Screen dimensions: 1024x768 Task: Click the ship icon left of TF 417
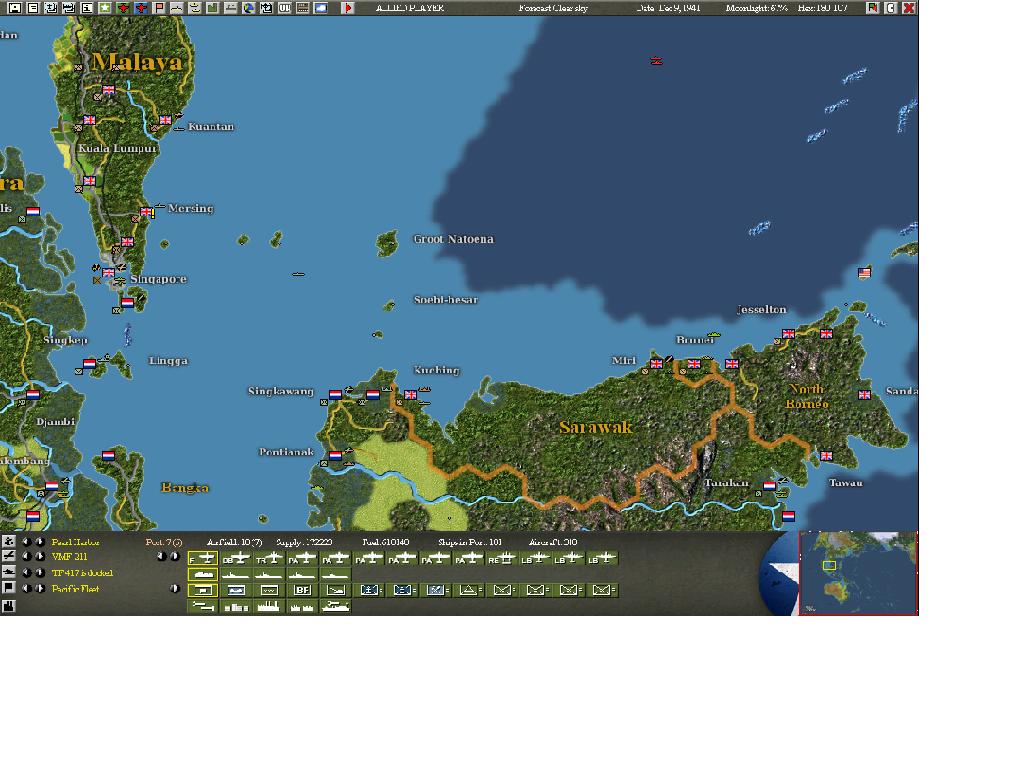8,572
